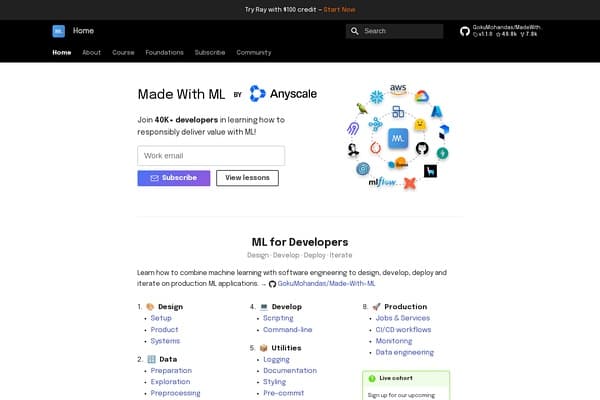Open the Data engineering link

(404, 352)
